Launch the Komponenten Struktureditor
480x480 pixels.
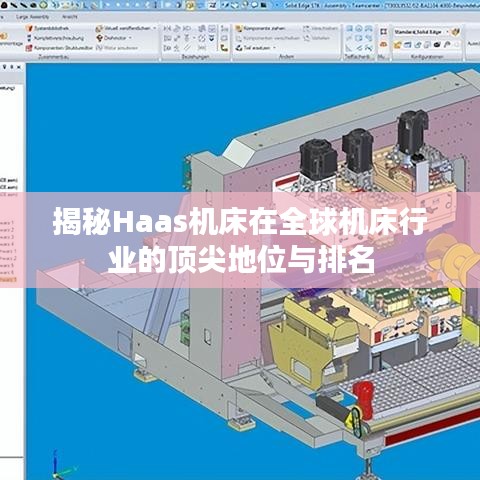point(59,48)
